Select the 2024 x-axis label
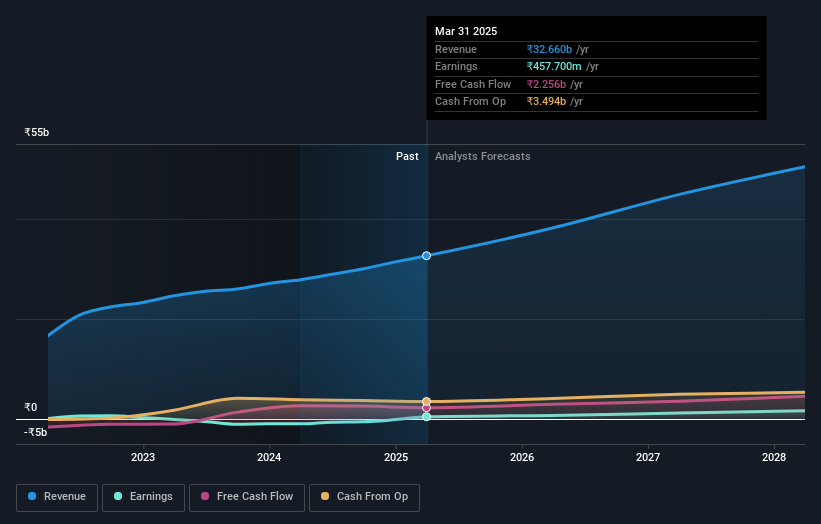This screenshot has width=821, height=524. [269, 457]
